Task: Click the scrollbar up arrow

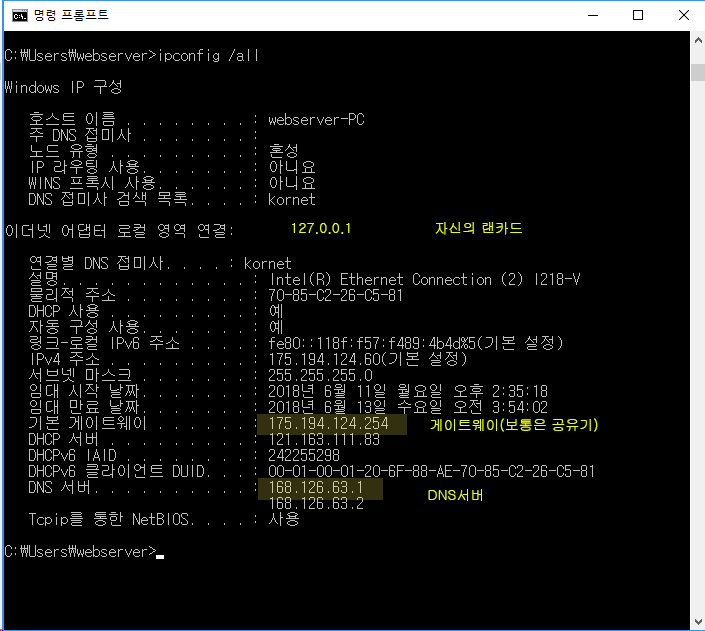Action: pos(698,40)
